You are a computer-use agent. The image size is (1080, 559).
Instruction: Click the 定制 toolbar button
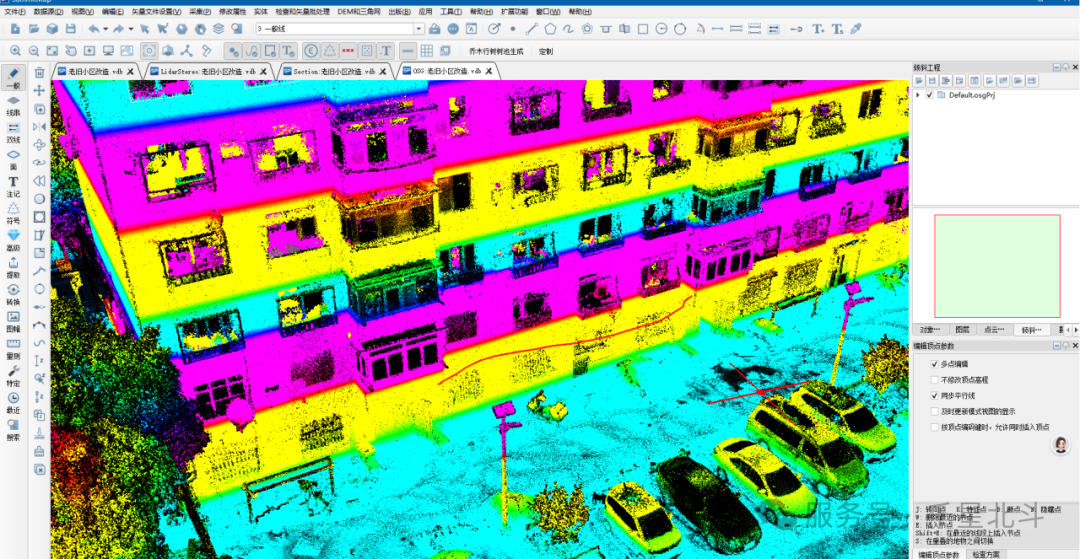(546, 51)
